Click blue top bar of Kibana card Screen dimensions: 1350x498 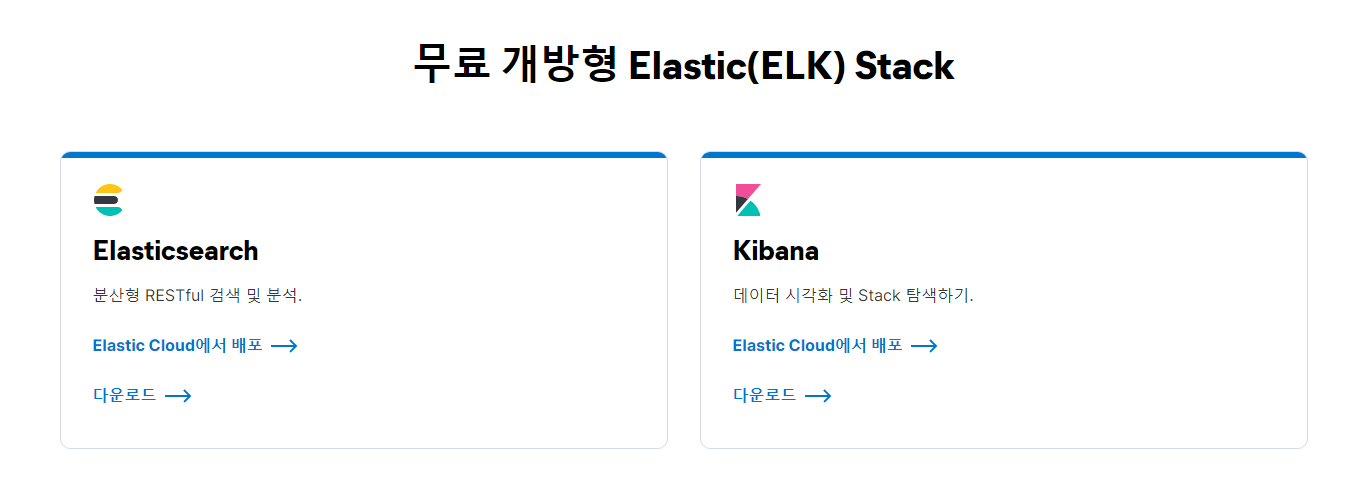pos(1004,155)
